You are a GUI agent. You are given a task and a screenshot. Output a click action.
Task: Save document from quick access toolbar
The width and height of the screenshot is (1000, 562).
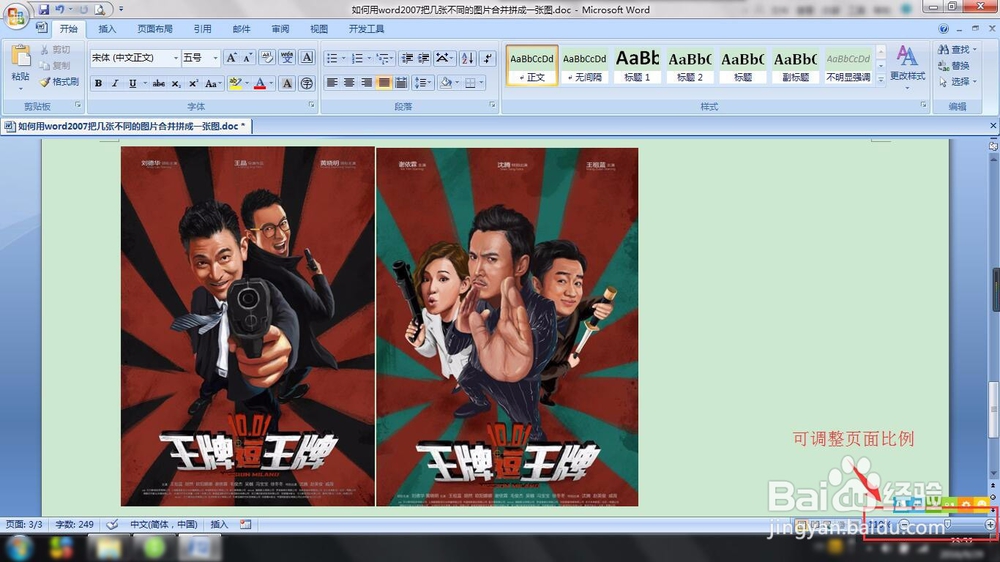[43, 10]
